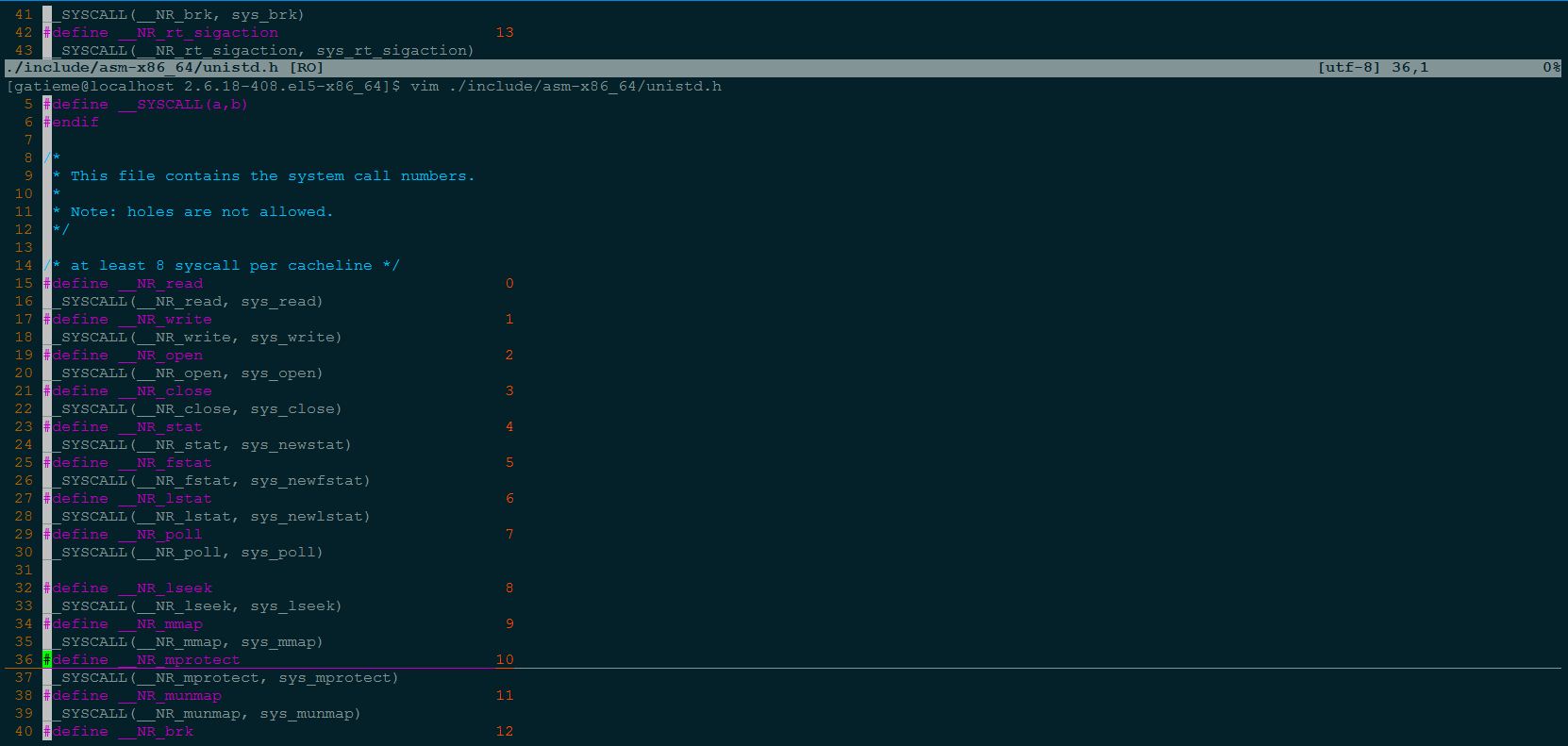The image size is (1568, 746).
Task: Select the value 5 for __NR_fstat
Action: click(509, 462)
